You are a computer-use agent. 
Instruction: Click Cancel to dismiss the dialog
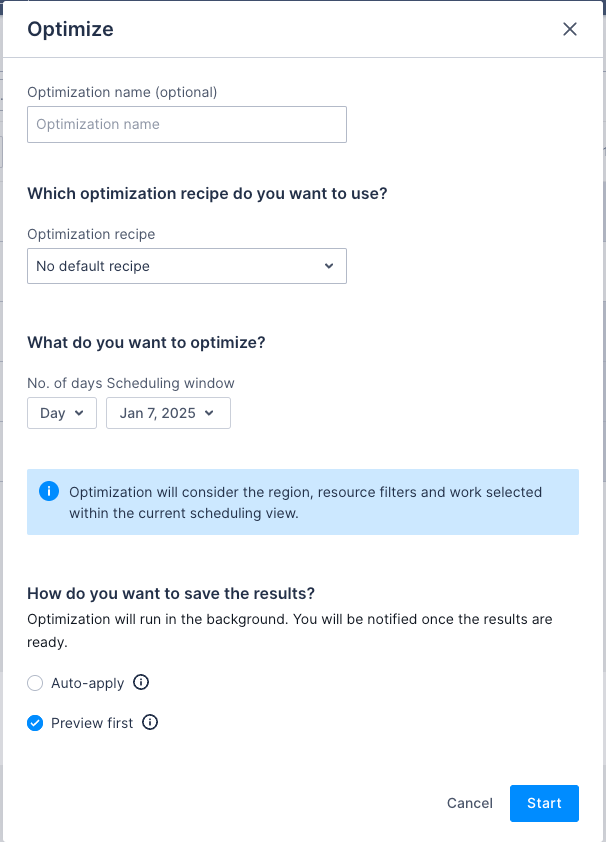tap(469, 803)
